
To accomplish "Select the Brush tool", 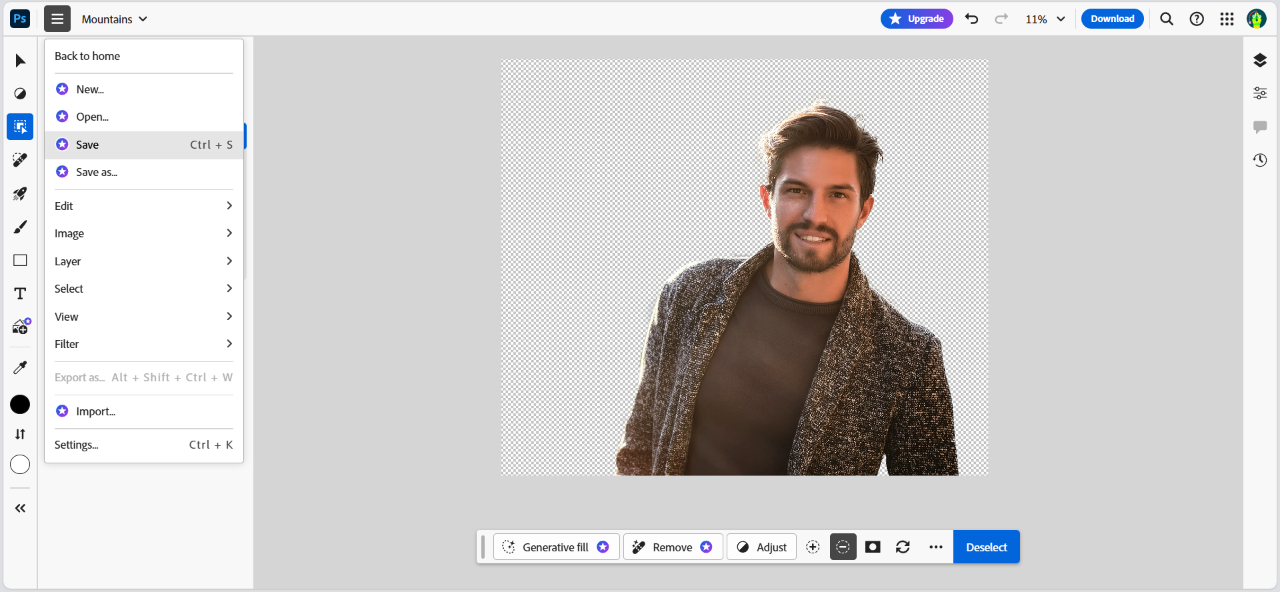I will pyautogui.click(x=20, y=227).
